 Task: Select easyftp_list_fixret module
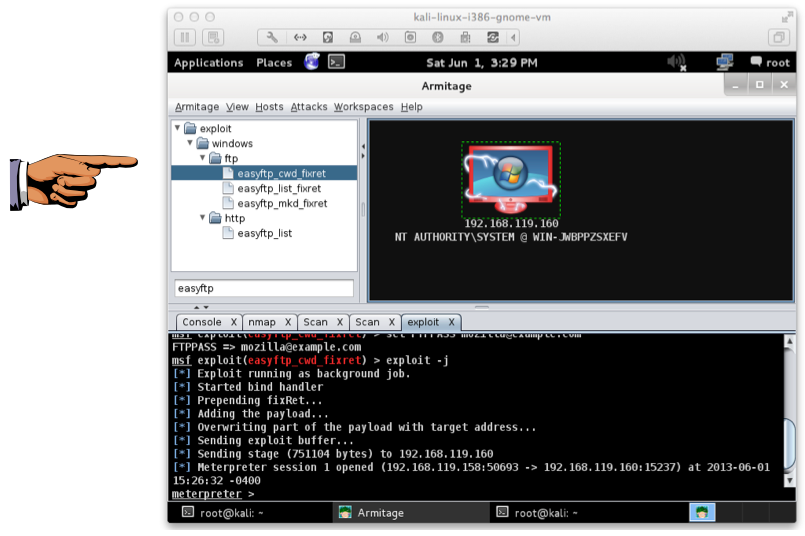(x=279, y=188)
